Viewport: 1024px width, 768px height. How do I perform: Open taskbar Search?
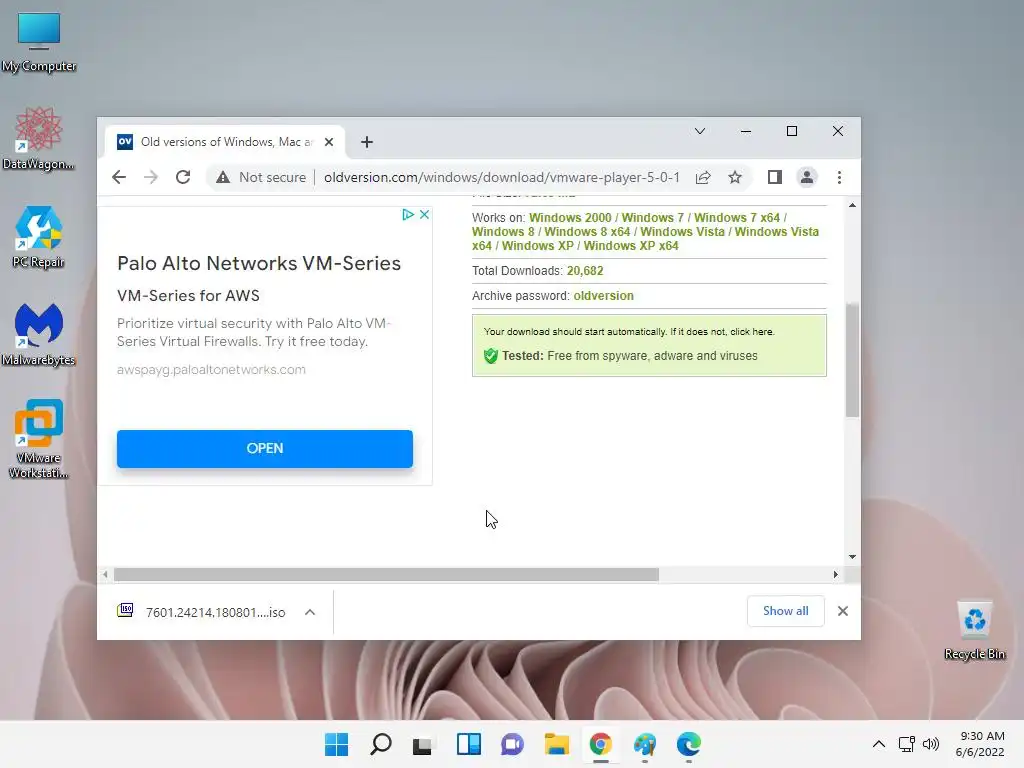(381, 744)
